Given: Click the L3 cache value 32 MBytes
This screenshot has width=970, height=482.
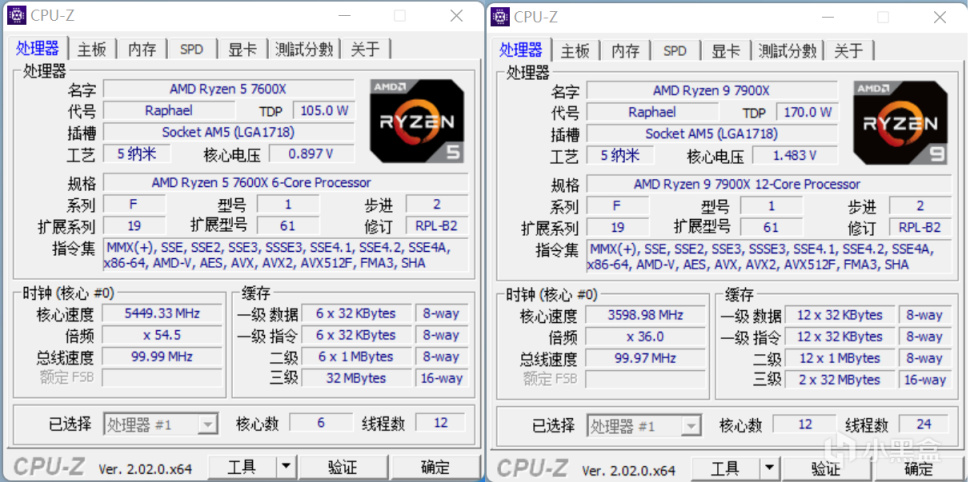Looking at the screenshot, I should point(356,378).
